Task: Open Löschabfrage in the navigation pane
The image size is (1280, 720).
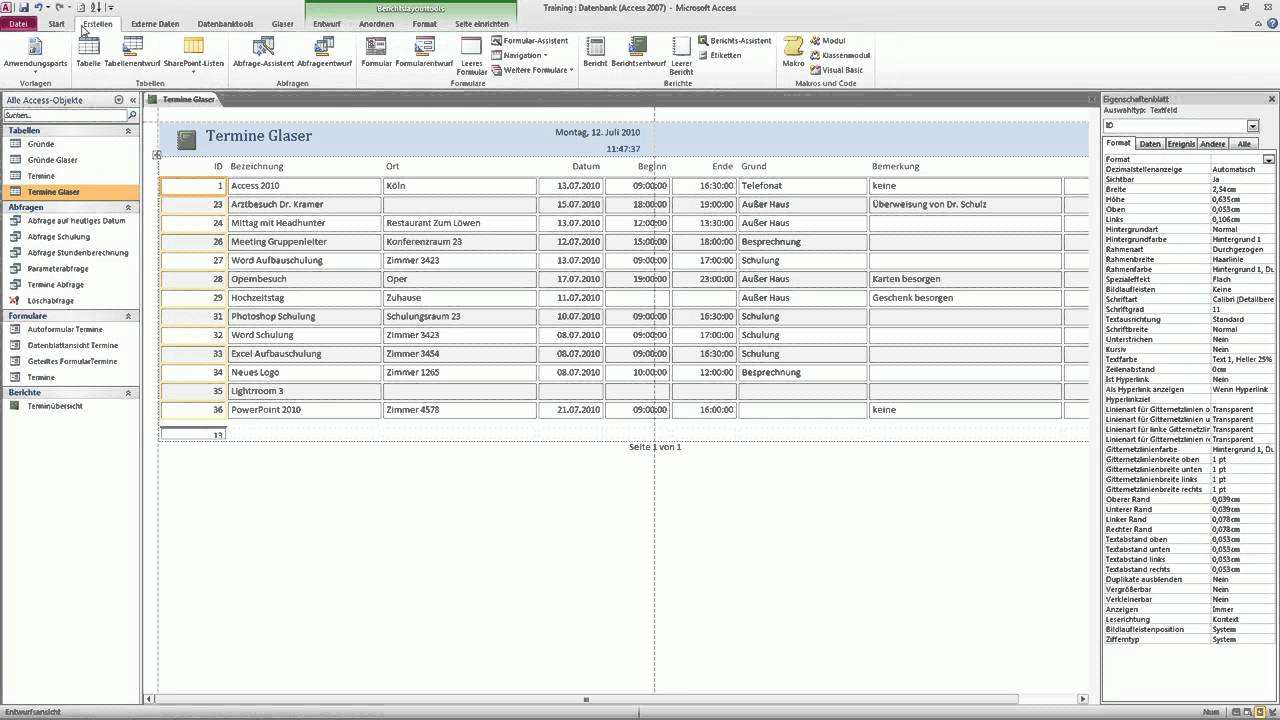Action: (x=50, y=301)
